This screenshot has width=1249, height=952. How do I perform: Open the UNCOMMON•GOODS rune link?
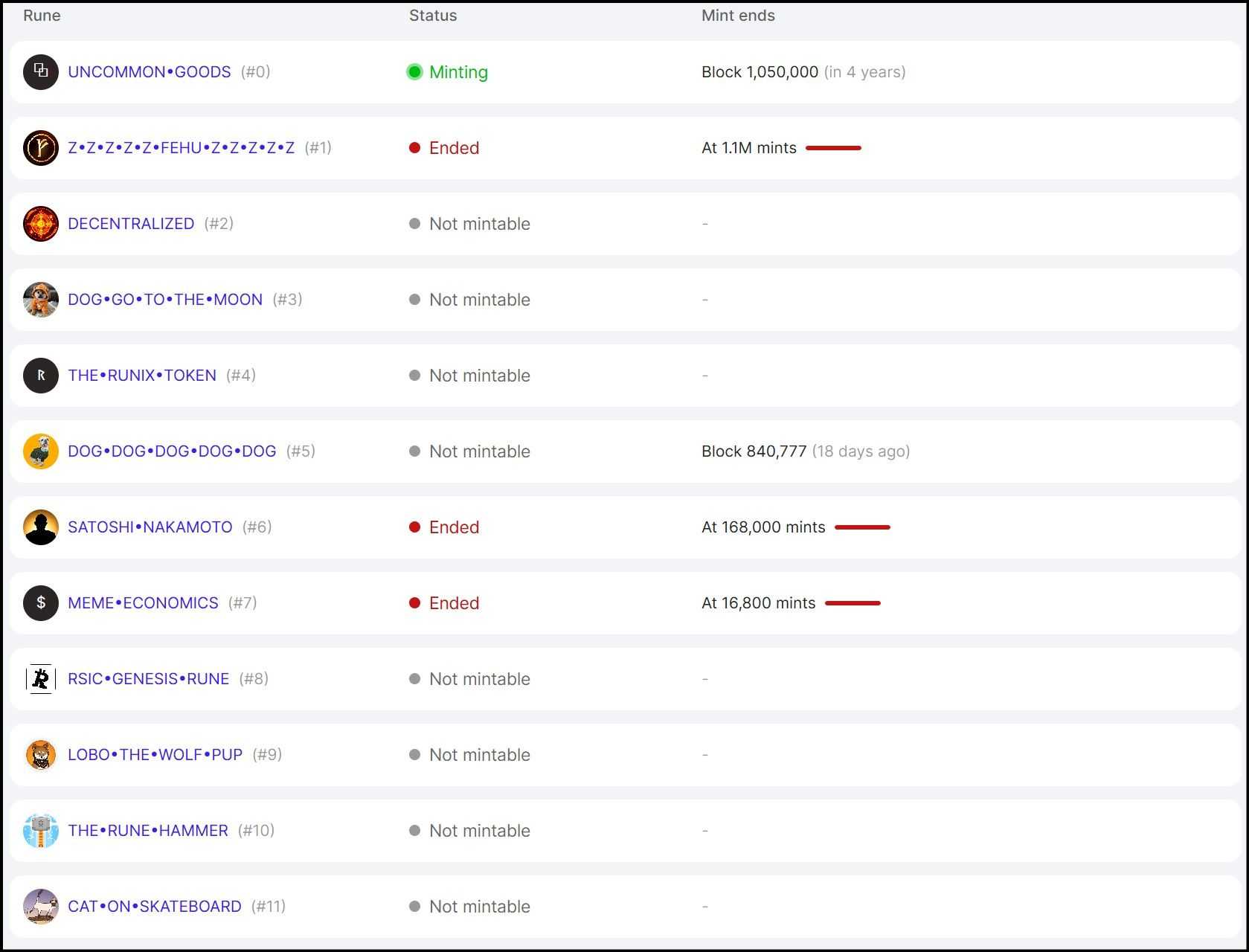pyautogui.click(x=149, y=72)
